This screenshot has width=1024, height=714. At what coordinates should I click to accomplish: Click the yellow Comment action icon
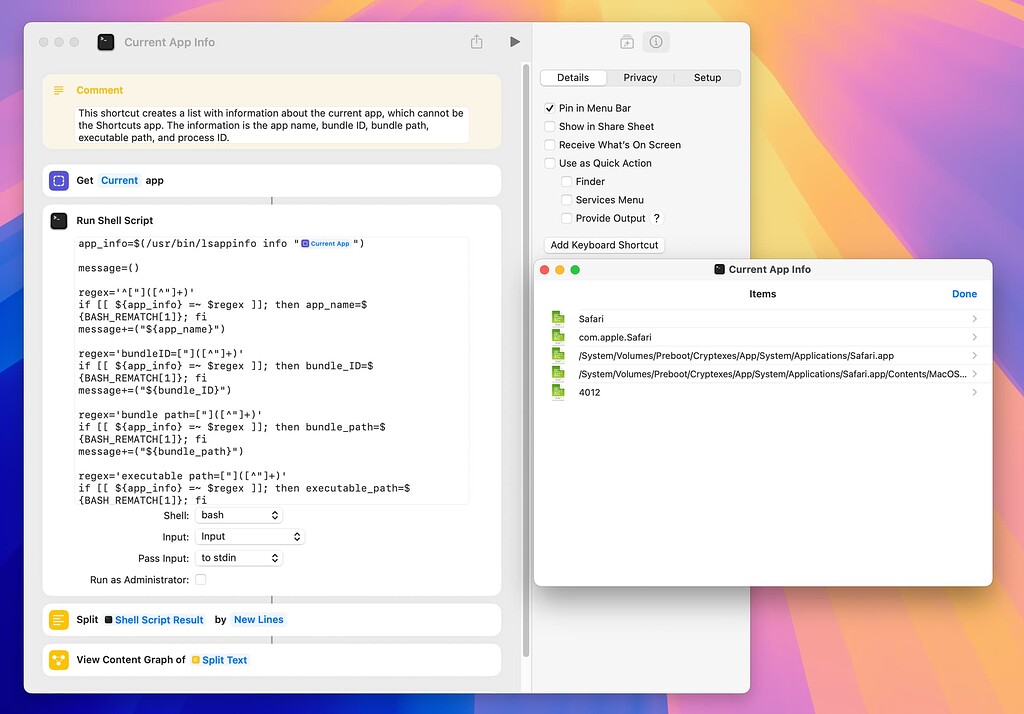(x=59, y=91)
